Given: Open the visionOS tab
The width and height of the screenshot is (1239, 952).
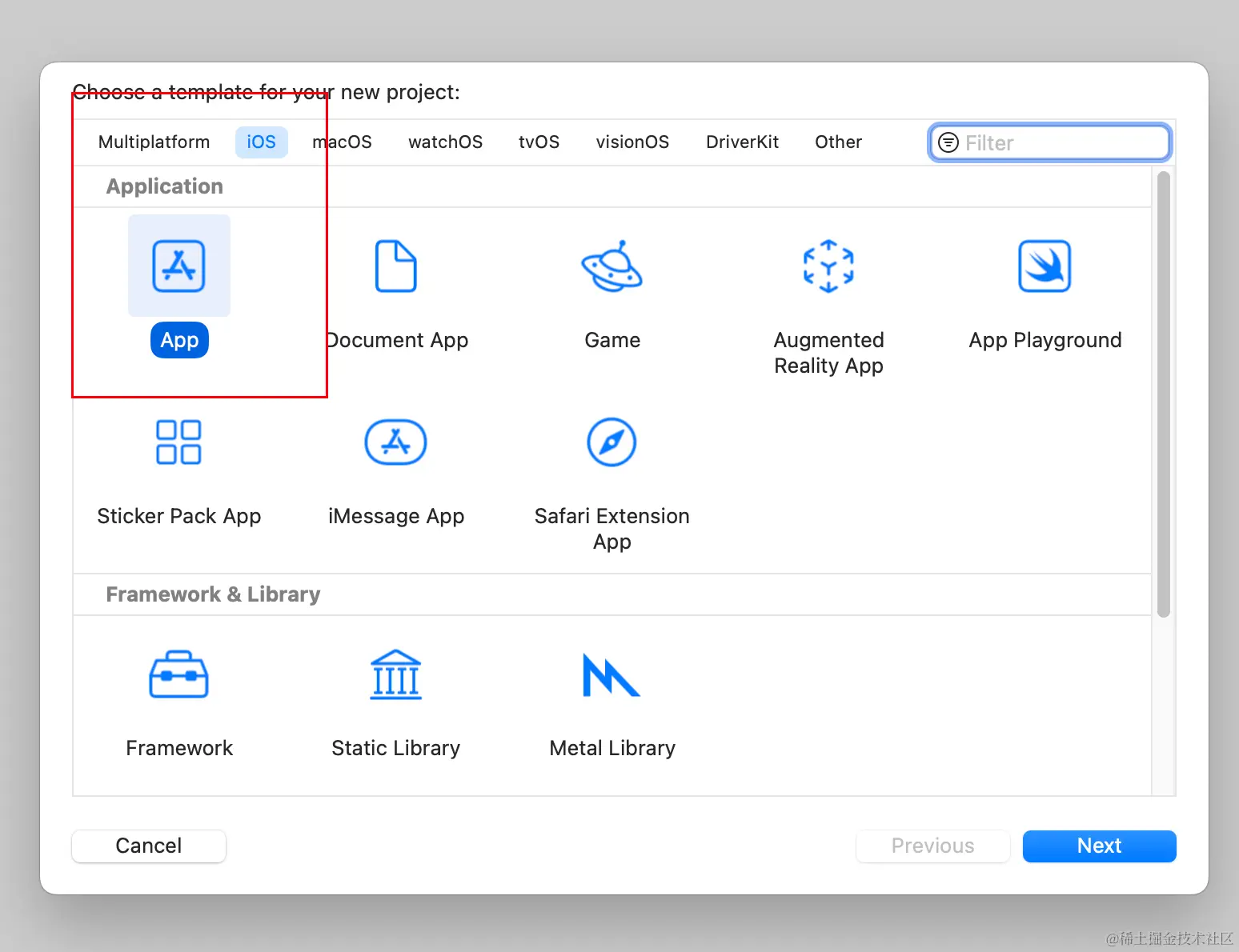Looking at the screenshot, I should 633,142.
